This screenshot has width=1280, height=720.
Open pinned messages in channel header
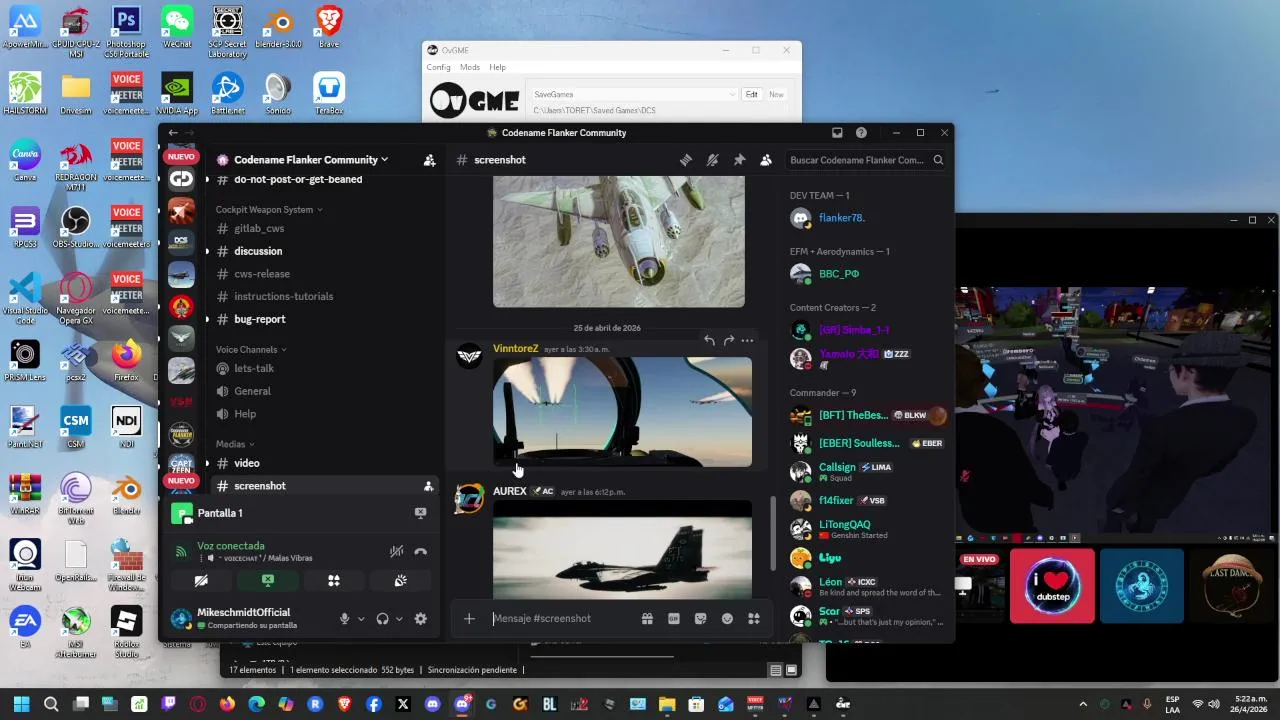[739, 160]
